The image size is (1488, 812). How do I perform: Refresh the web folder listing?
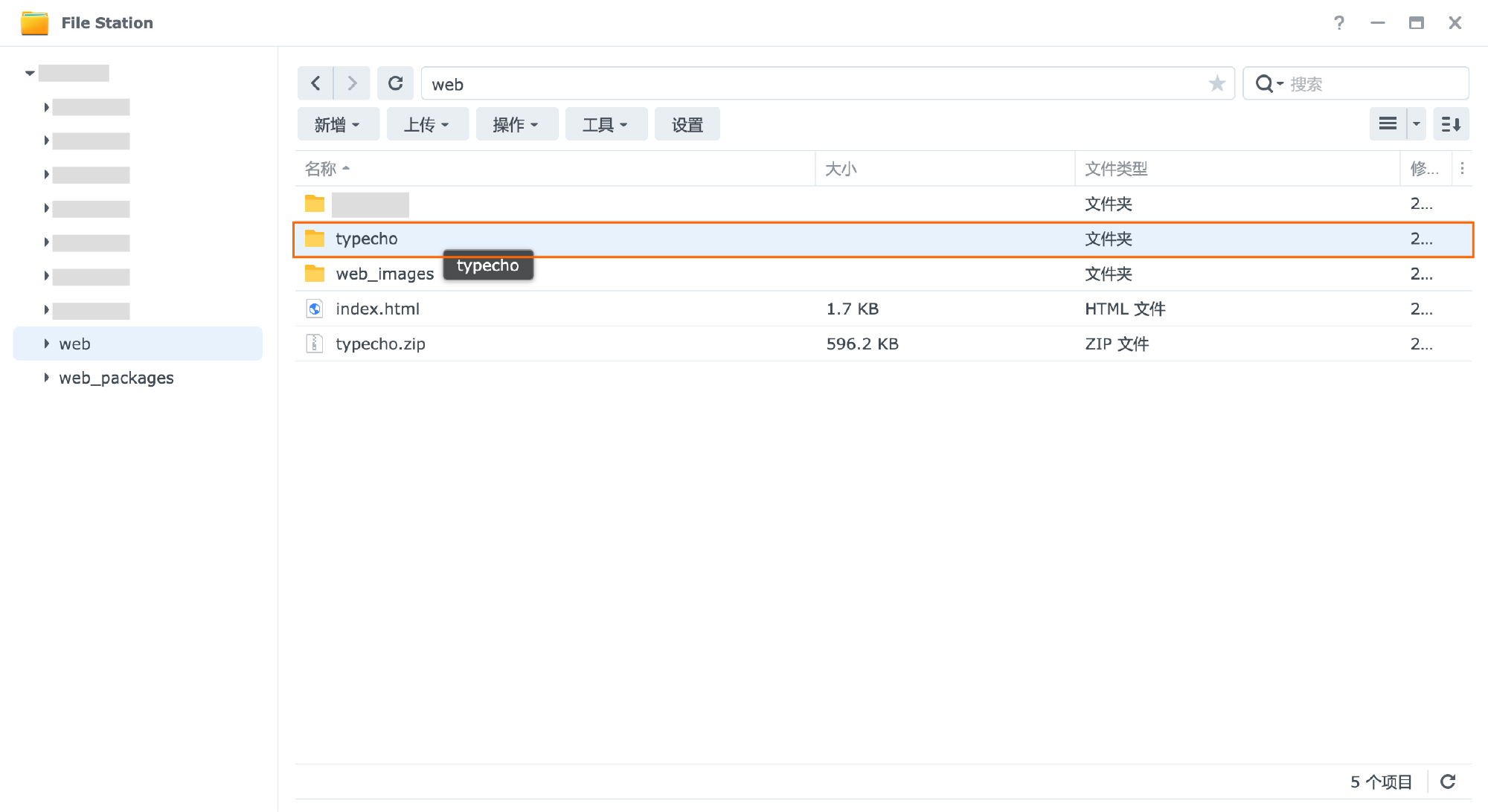point(395,83)
